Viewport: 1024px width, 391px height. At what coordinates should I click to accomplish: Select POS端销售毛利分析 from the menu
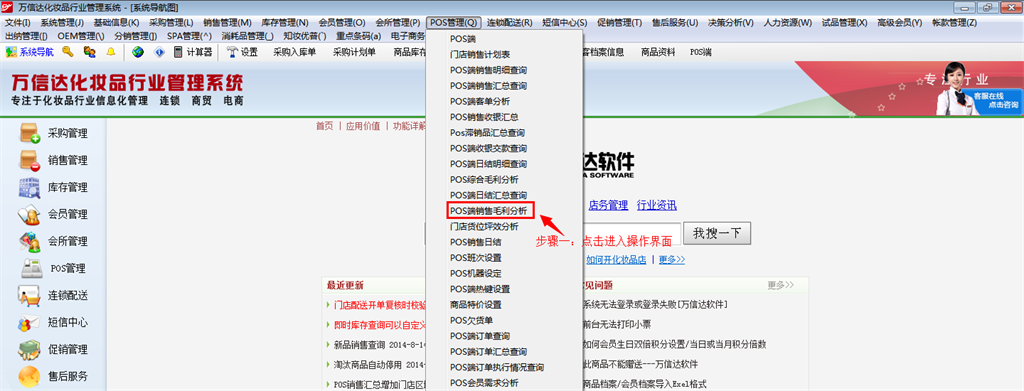click(x=491, y=210)
